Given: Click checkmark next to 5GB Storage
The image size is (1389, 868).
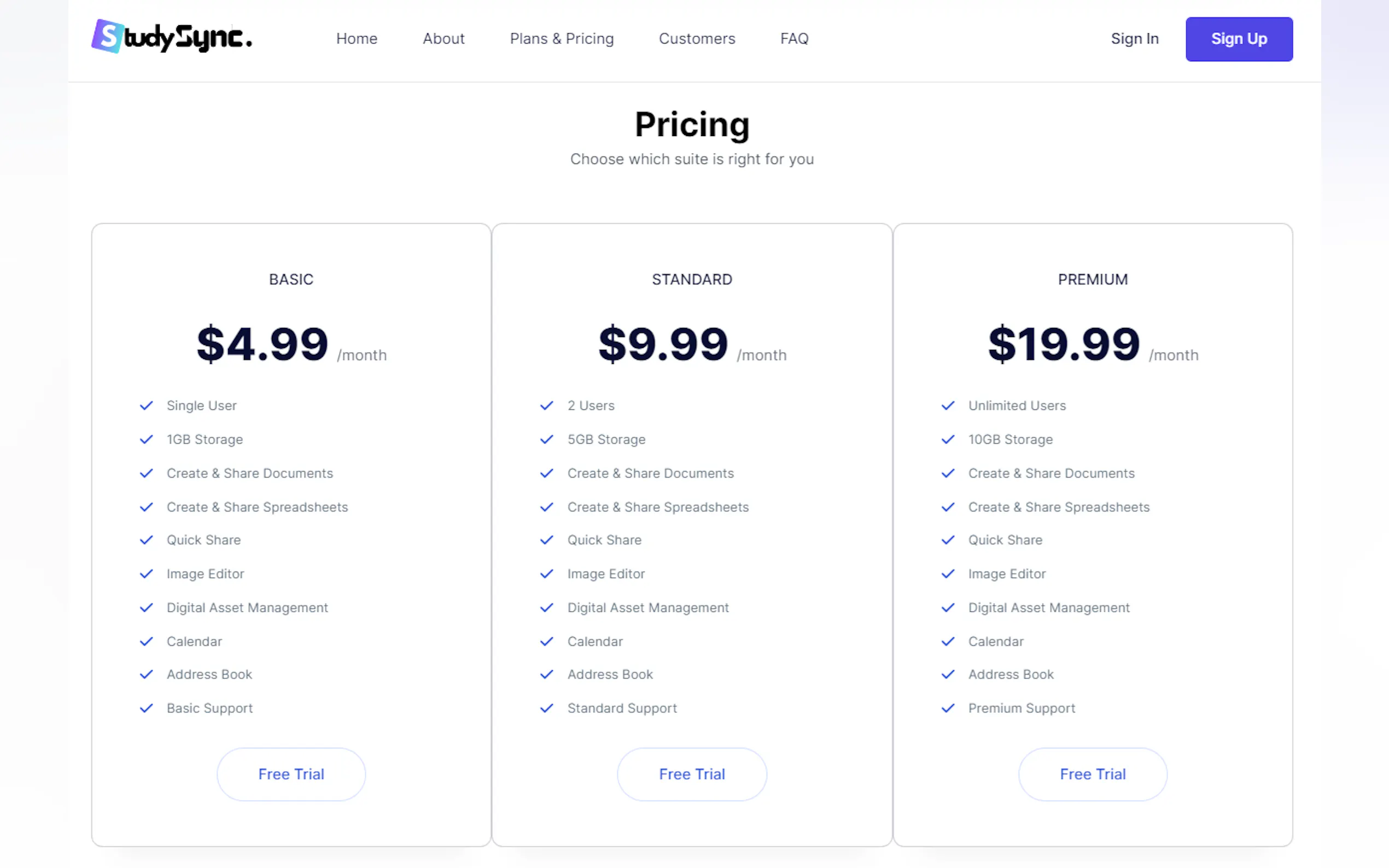Looking at the screenshot, I should pos(547,439).
